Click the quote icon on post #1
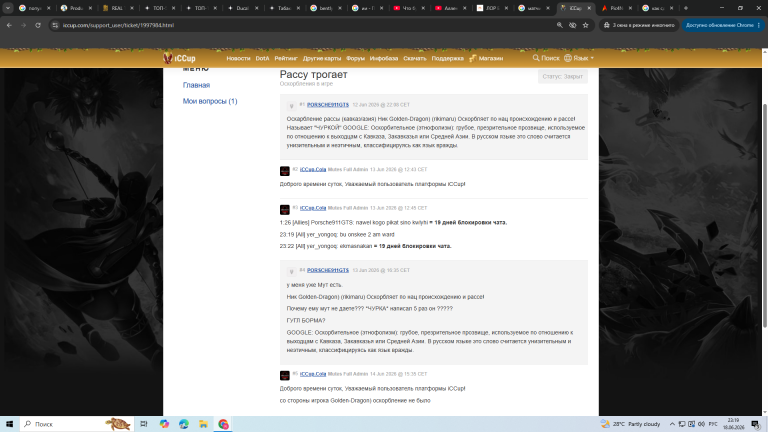 pos(291,105)
